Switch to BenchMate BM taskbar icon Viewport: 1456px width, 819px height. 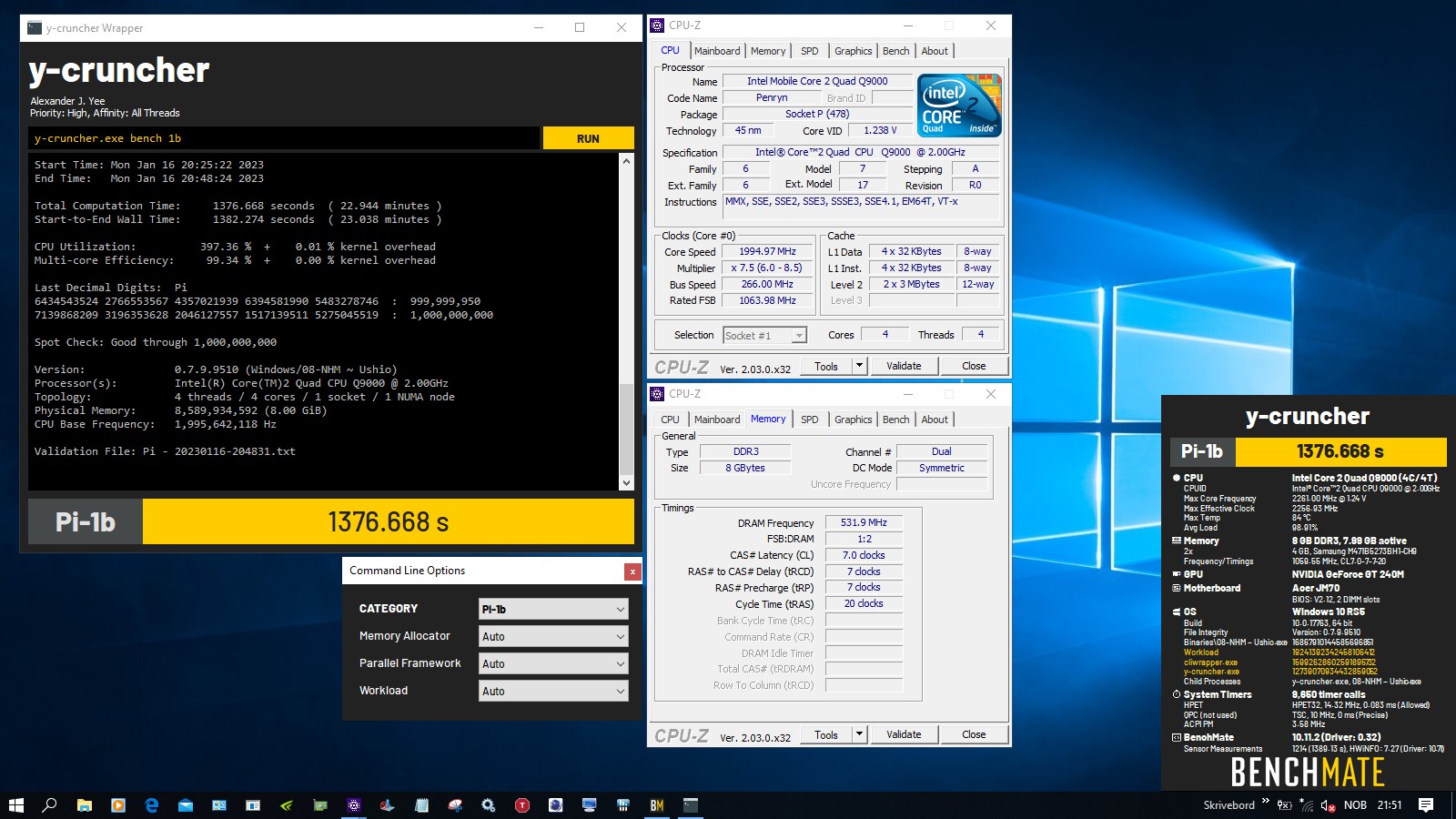click(x=657, y=805)
